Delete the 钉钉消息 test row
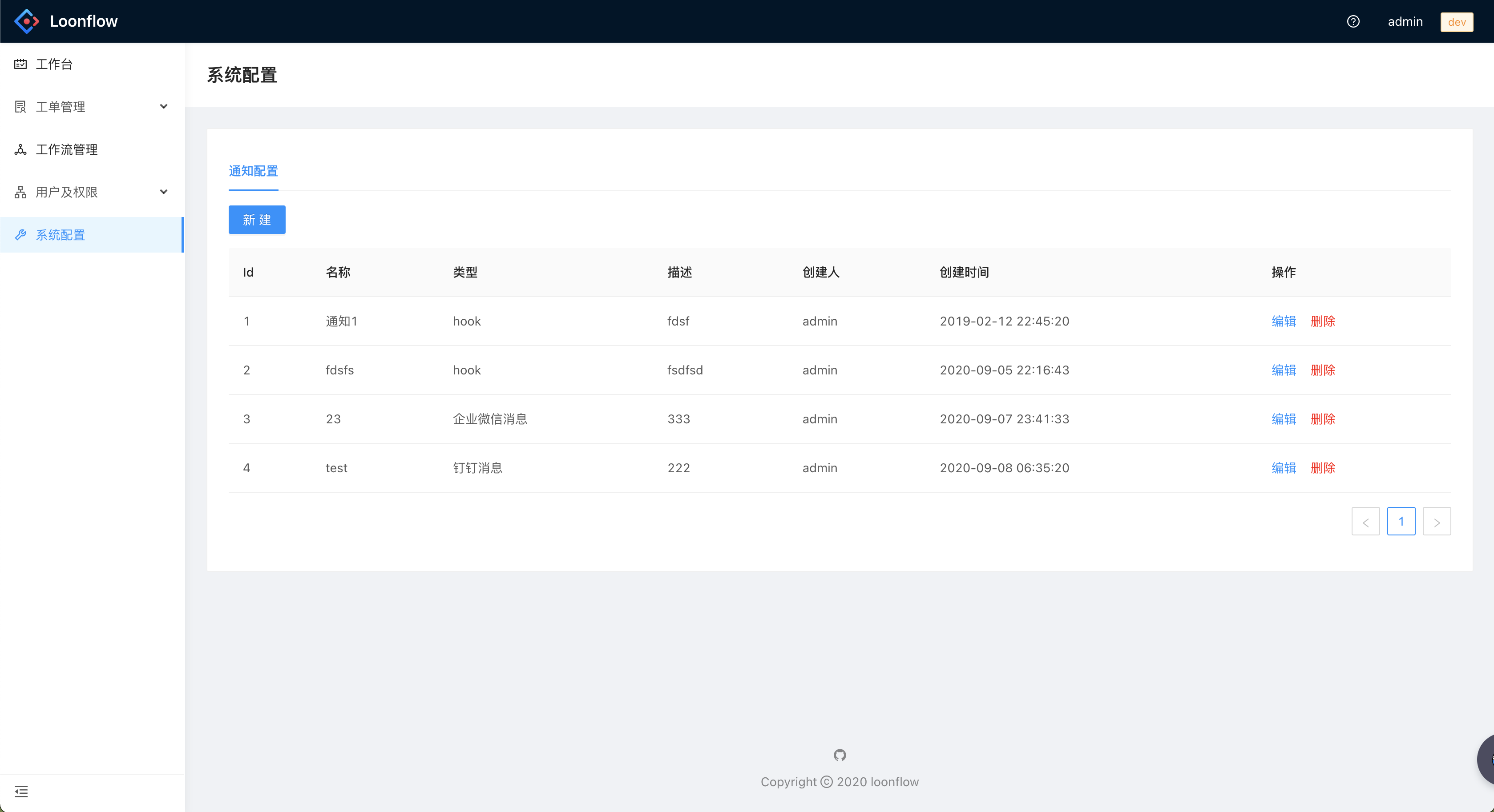The width and height of the screenshot is (1494, 812). tap(1323, 468)
